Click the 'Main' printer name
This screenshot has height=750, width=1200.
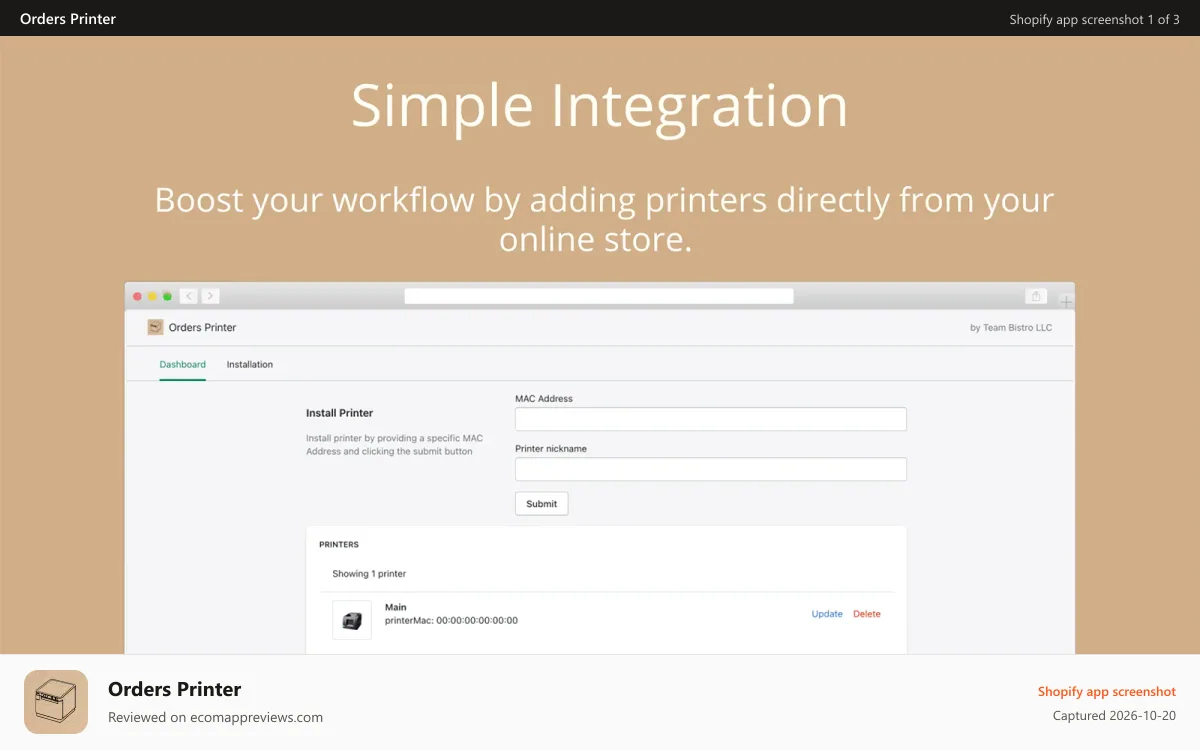[396, 607]
